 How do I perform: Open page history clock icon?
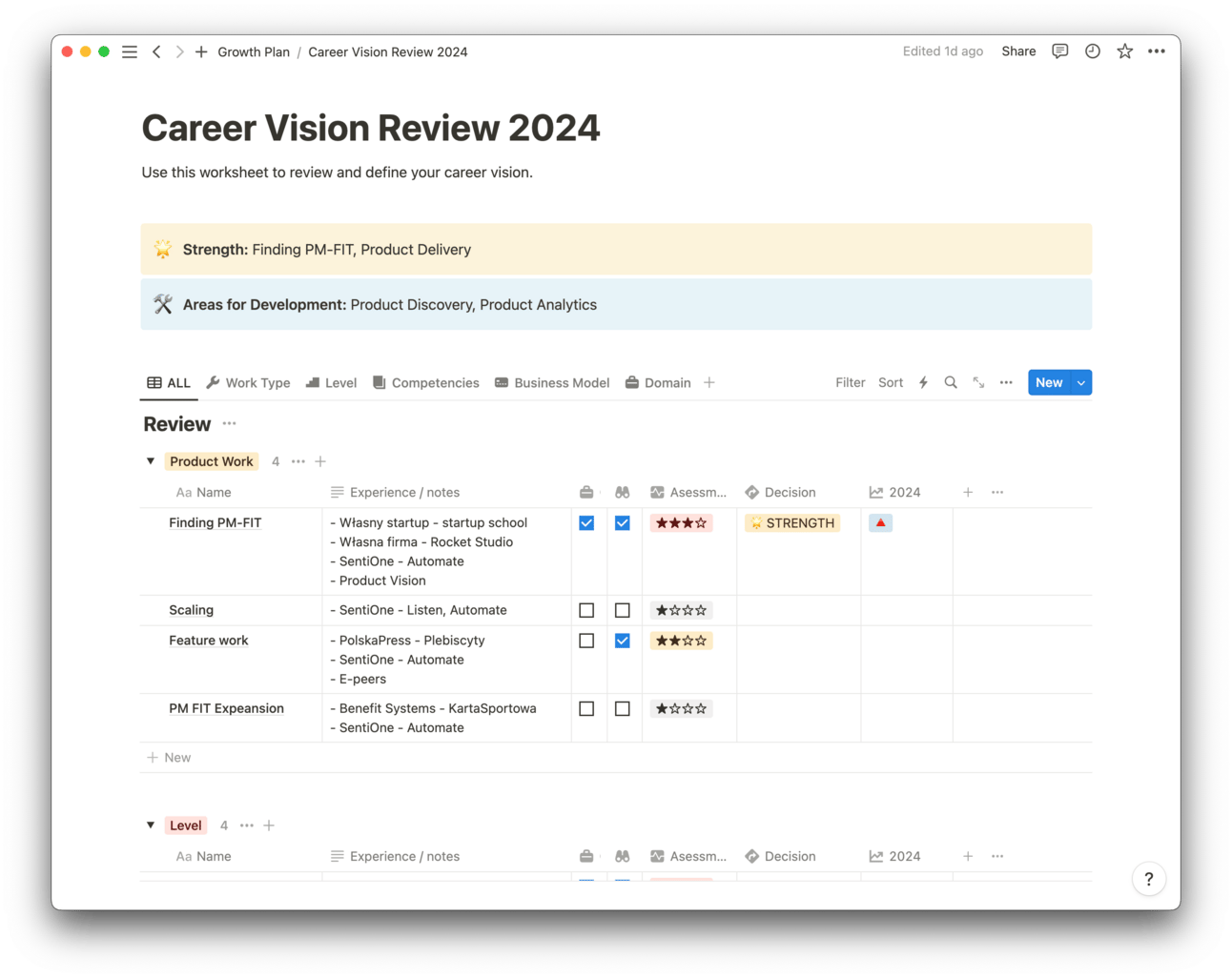[x=1093, y=51]
